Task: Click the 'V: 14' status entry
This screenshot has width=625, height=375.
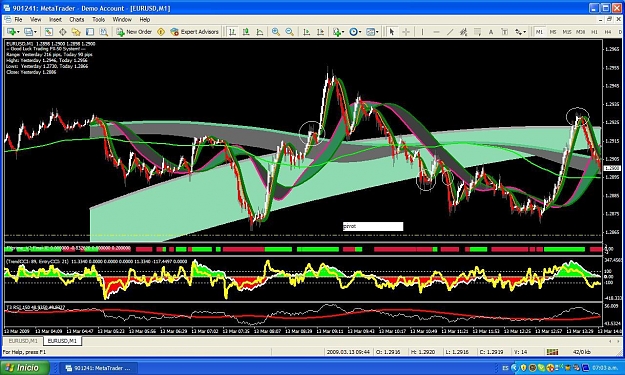Action: [x=521, y=352]
